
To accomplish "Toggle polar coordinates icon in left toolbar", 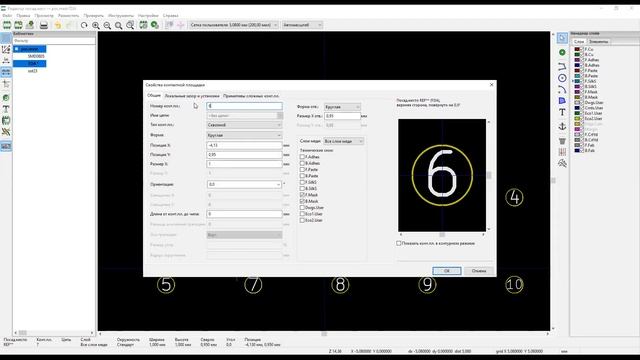I will click(x=6, y=49).
